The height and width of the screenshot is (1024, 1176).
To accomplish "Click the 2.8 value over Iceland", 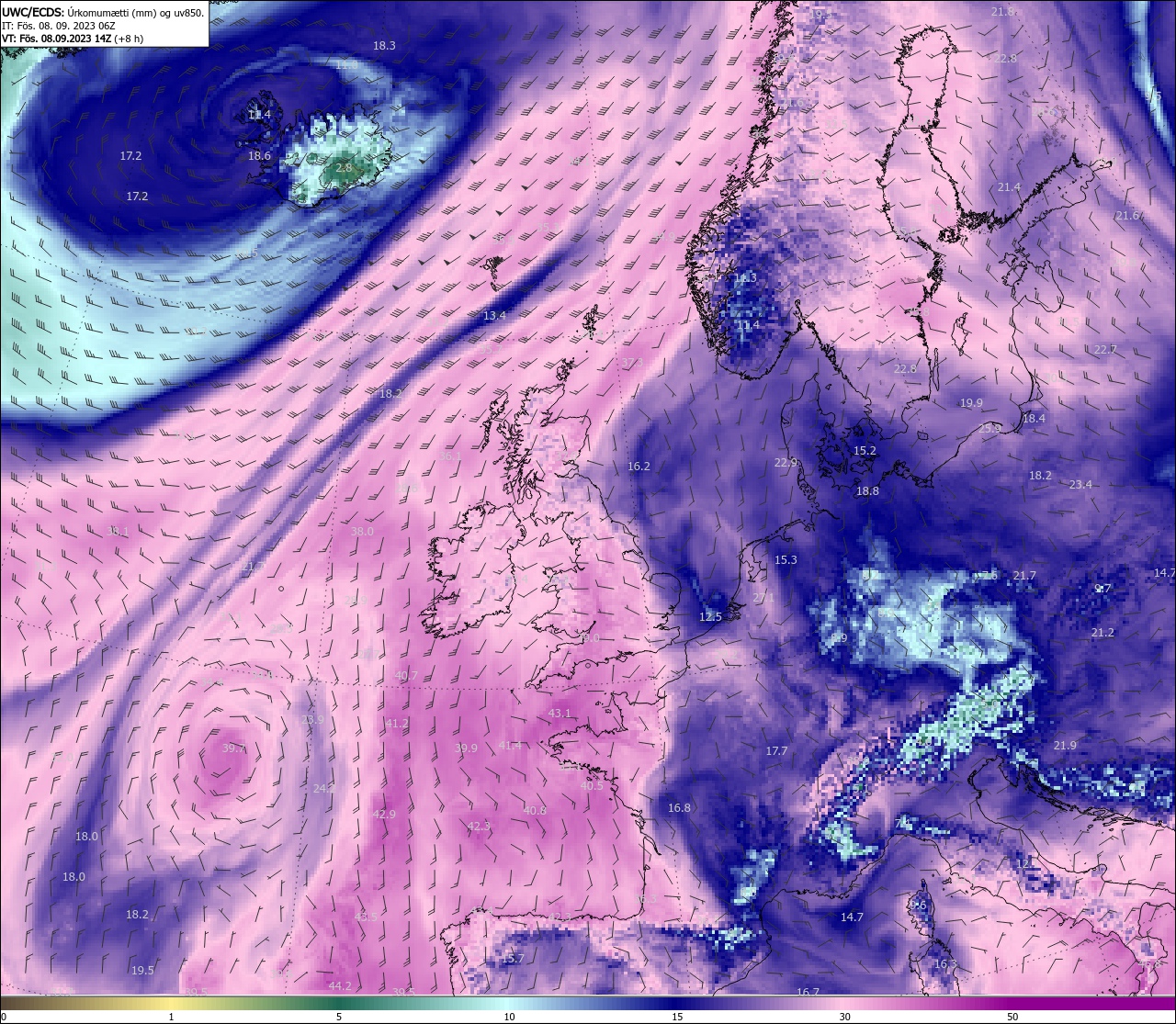I will [x=345, y=168].
